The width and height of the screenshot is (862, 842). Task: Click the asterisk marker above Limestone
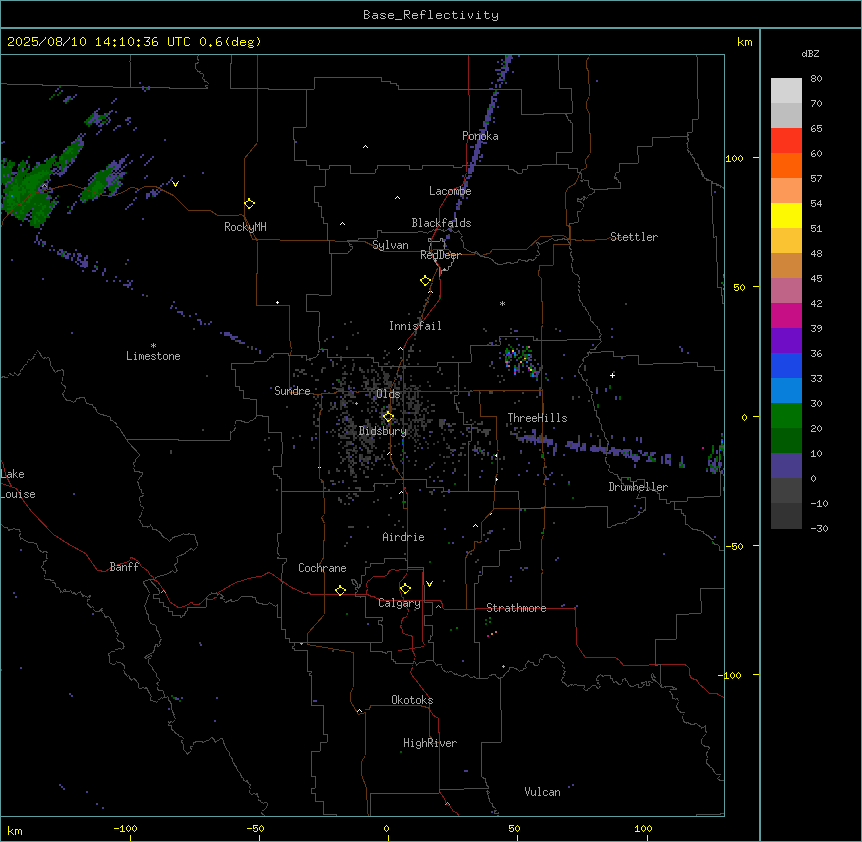(153, 346)
